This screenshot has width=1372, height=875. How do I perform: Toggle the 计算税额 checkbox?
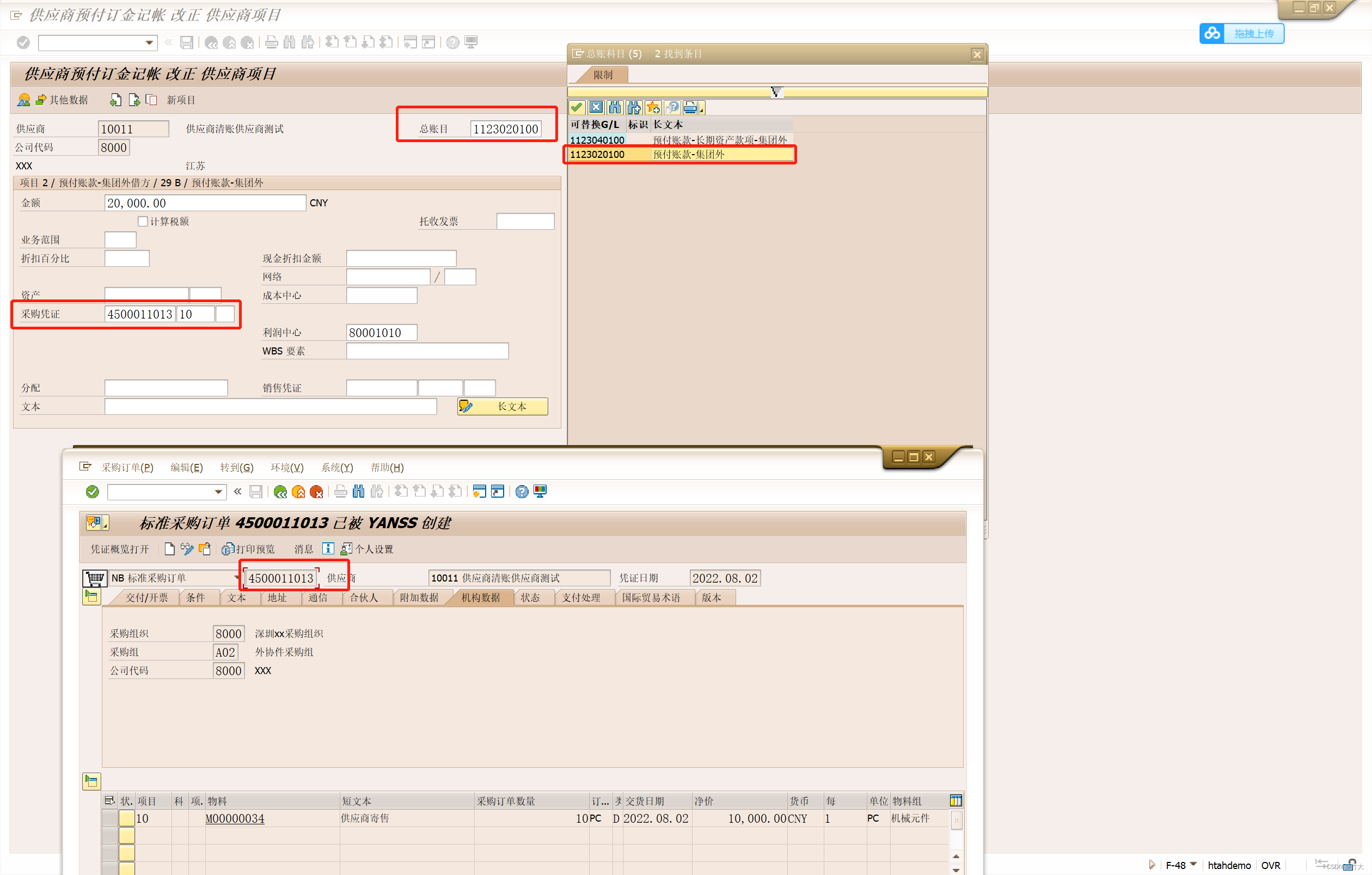[143, 221]
